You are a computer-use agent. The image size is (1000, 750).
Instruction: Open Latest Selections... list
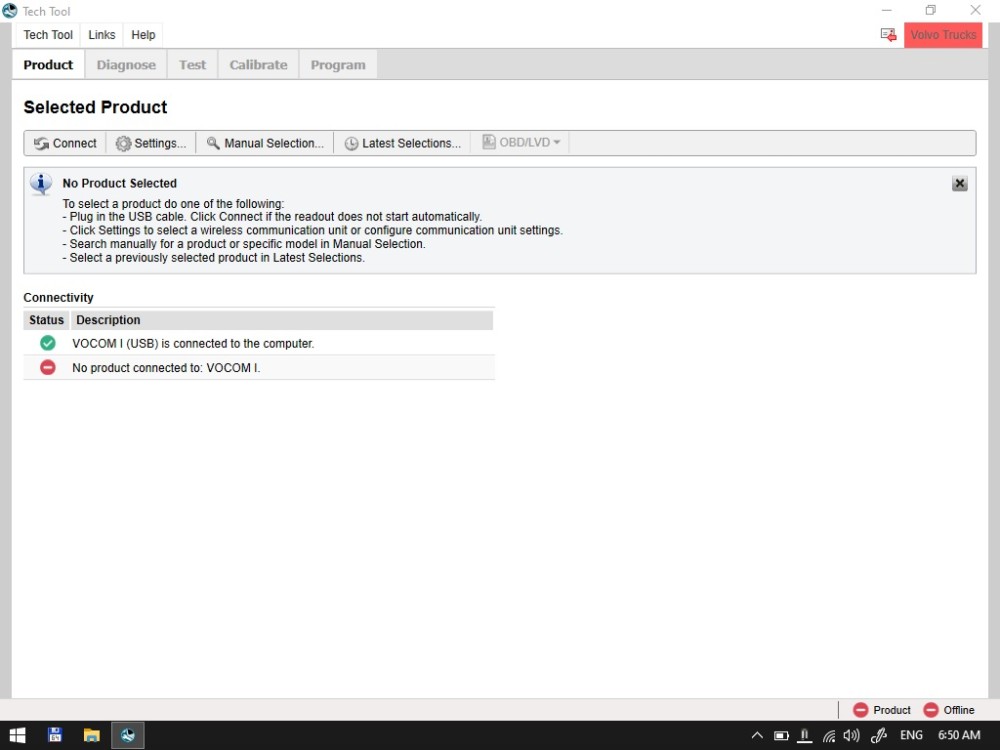pyautogui.click(x=402, y=143)
